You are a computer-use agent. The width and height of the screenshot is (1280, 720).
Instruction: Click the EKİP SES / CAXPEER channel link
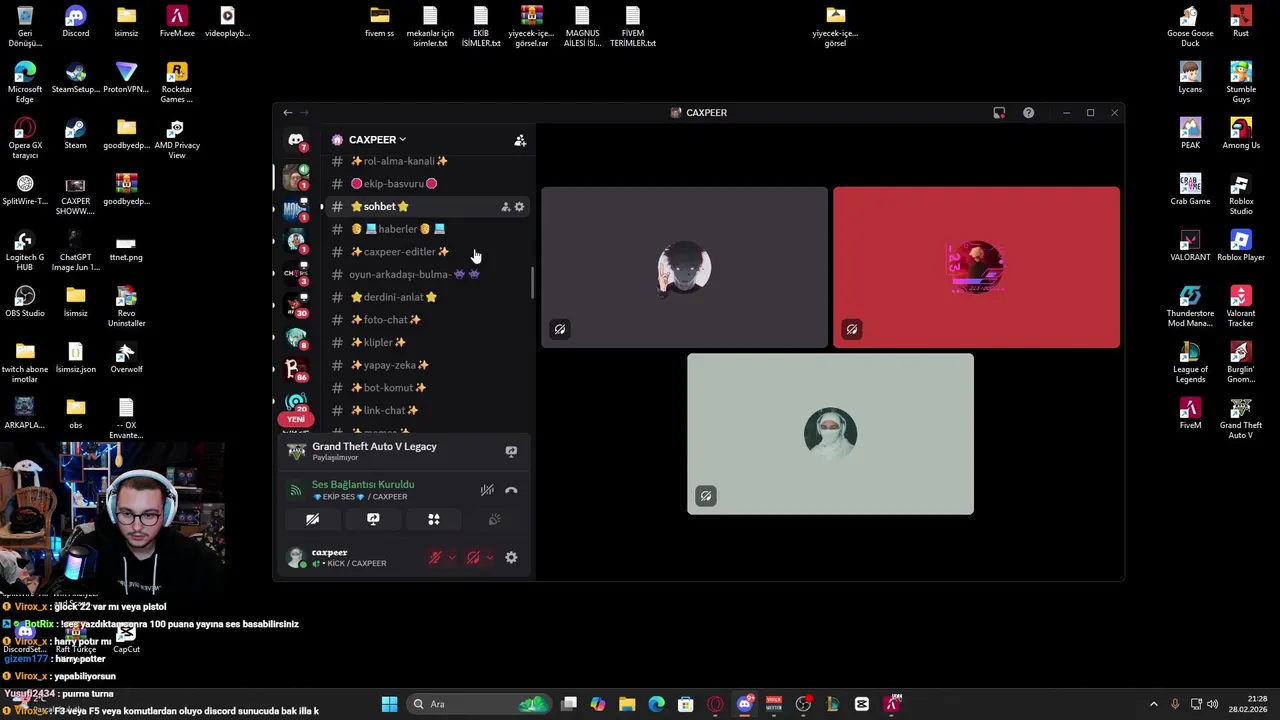click(361, 497)
